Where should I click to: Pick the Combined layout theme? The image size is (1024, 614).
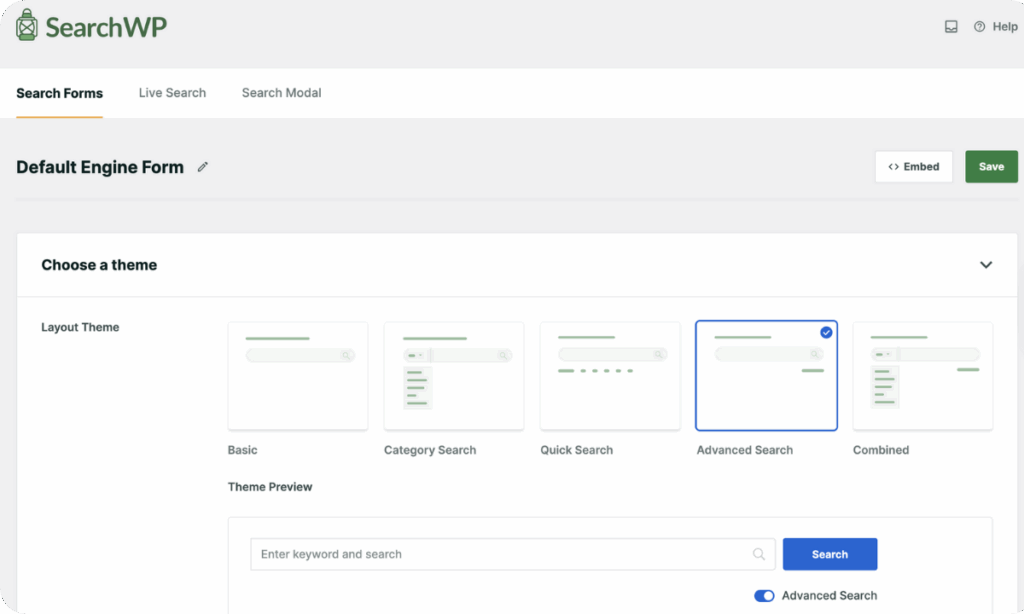pos(923,376)
